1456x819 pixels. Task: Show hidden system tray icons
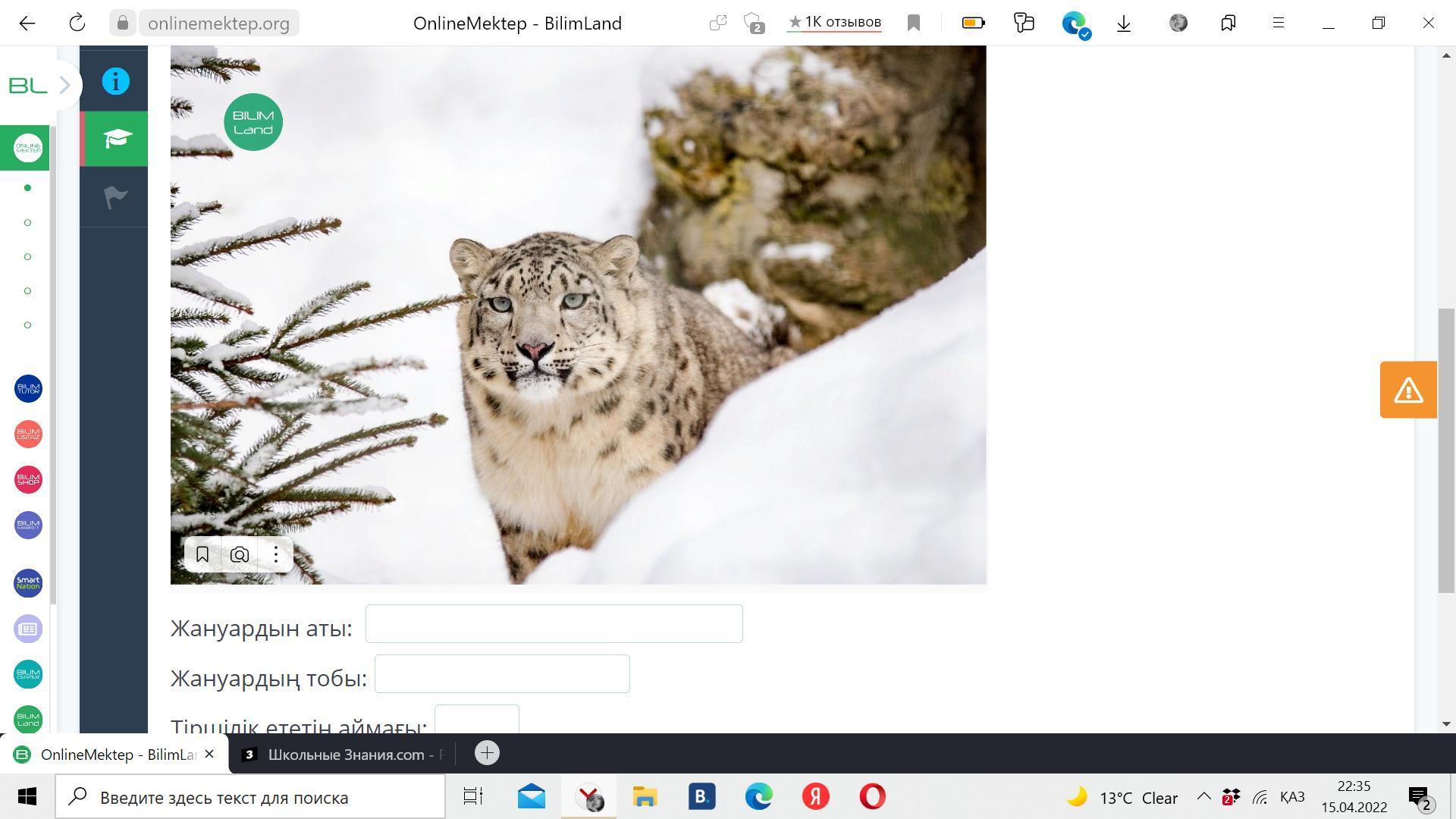(1203, 797)
